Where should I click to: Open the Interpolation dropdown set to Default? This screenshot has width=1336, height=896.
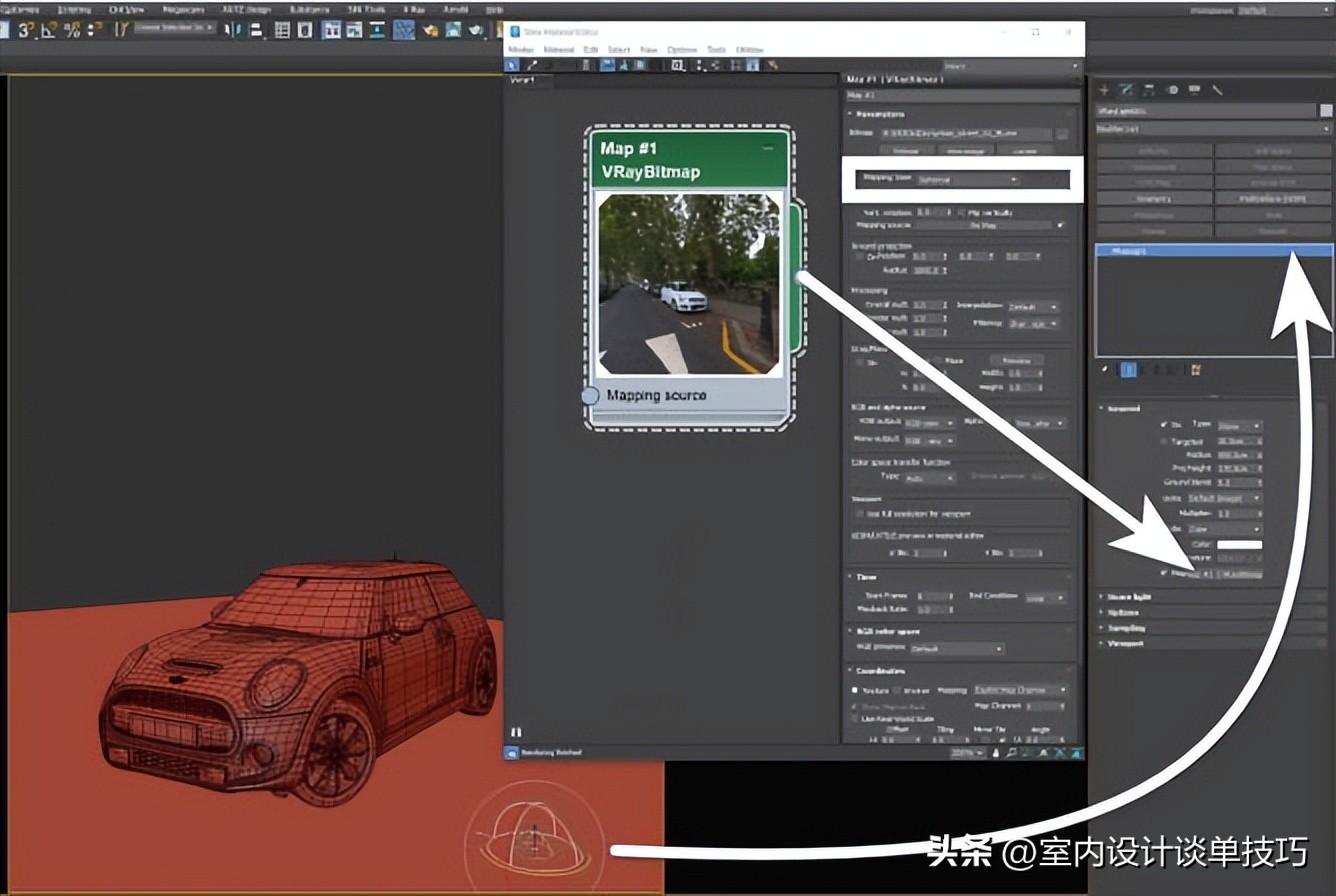coord(1034,307)
